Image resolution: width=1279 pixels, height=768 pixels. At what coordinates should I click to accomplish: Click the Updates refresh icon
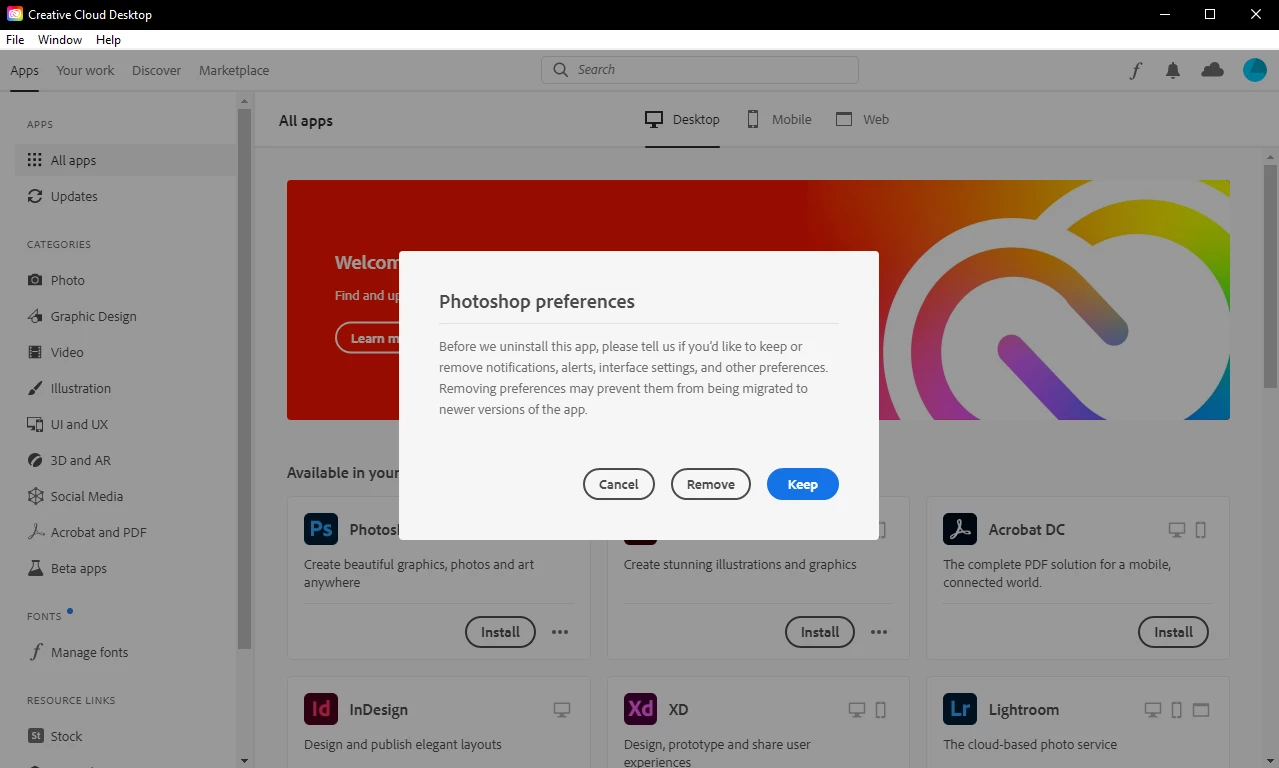(x=35, y=196)
